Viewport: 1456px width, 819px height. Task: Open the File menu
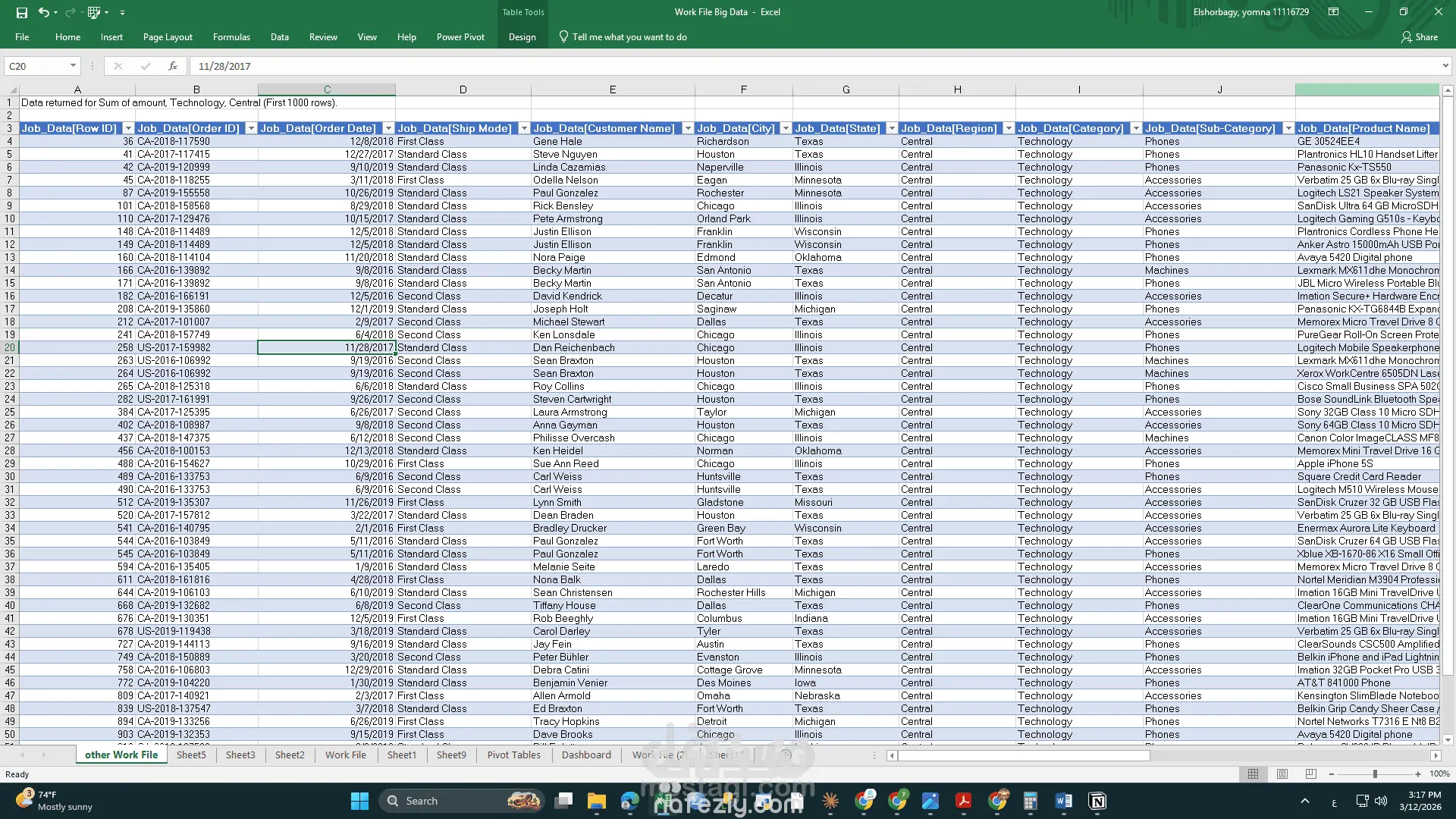[22, 36]
